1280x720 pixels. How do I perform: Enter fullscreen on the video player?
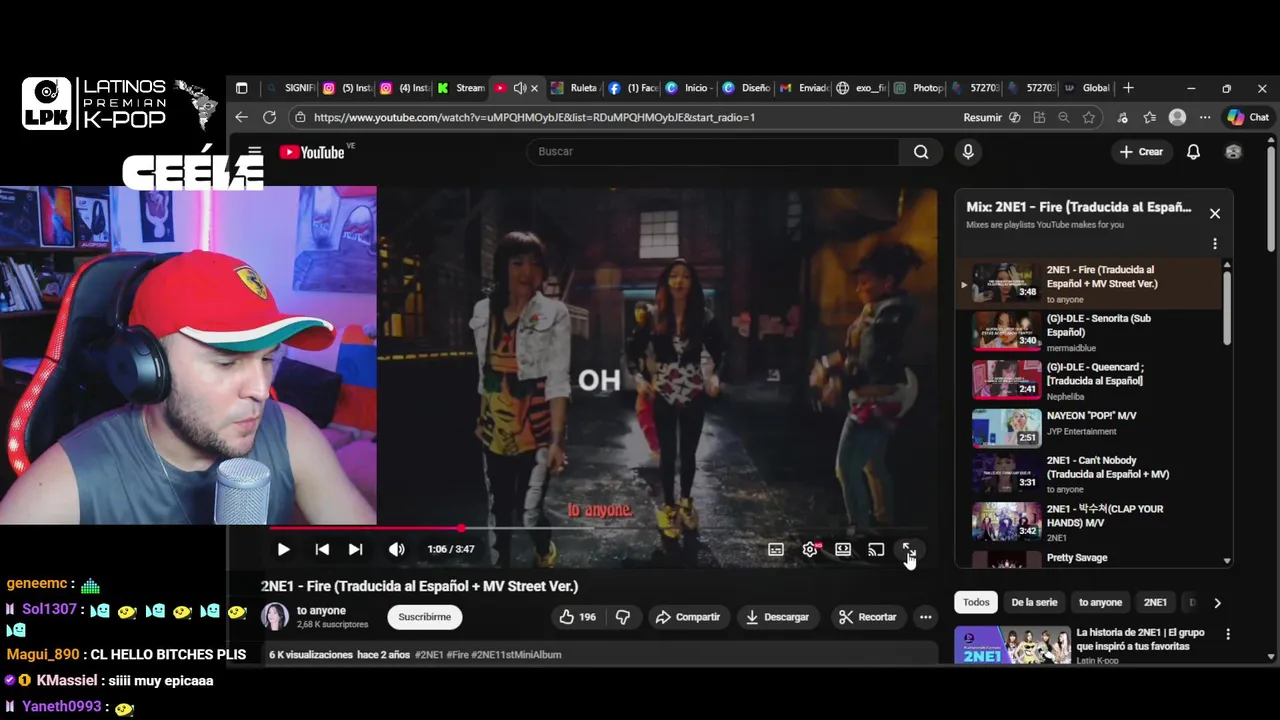[909, 549]
